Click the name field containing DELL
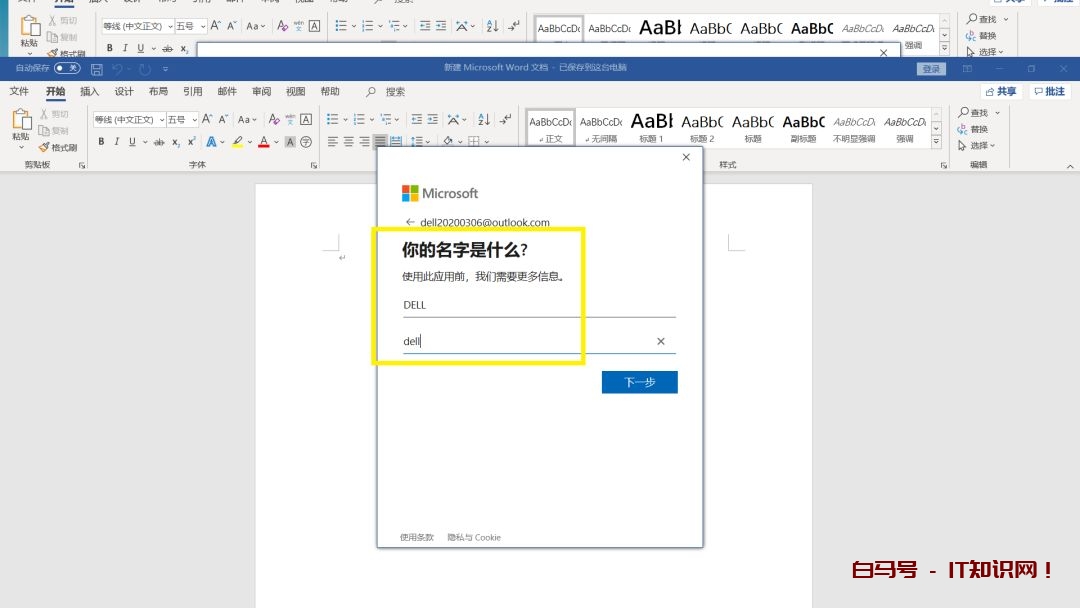This screenshot has width=1080, height=608. tap(538, 305)
